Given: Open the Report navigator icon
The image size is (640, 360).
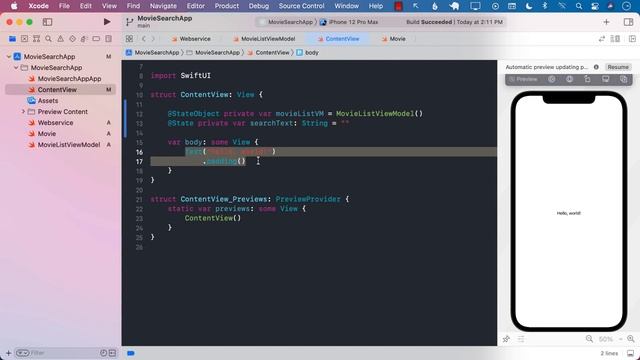Looking at the screenshot, I should click(x=108, y=39).
